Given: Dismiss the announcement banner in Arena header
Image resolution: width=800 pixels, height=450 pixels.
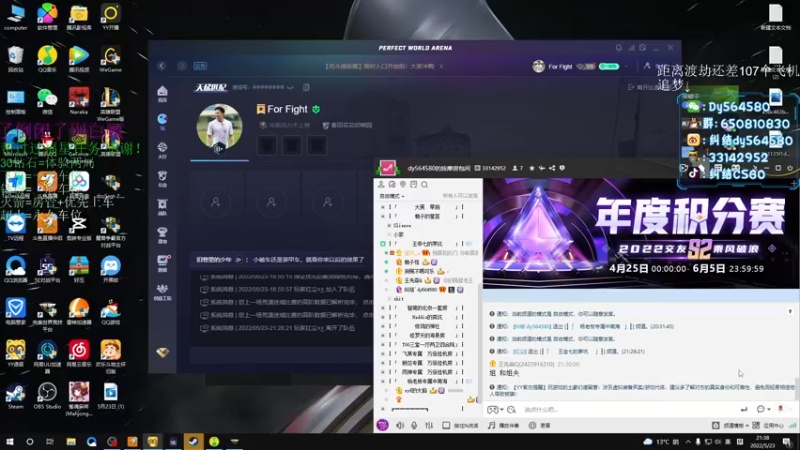Looking at the screenshot, I should click(441, 66).
